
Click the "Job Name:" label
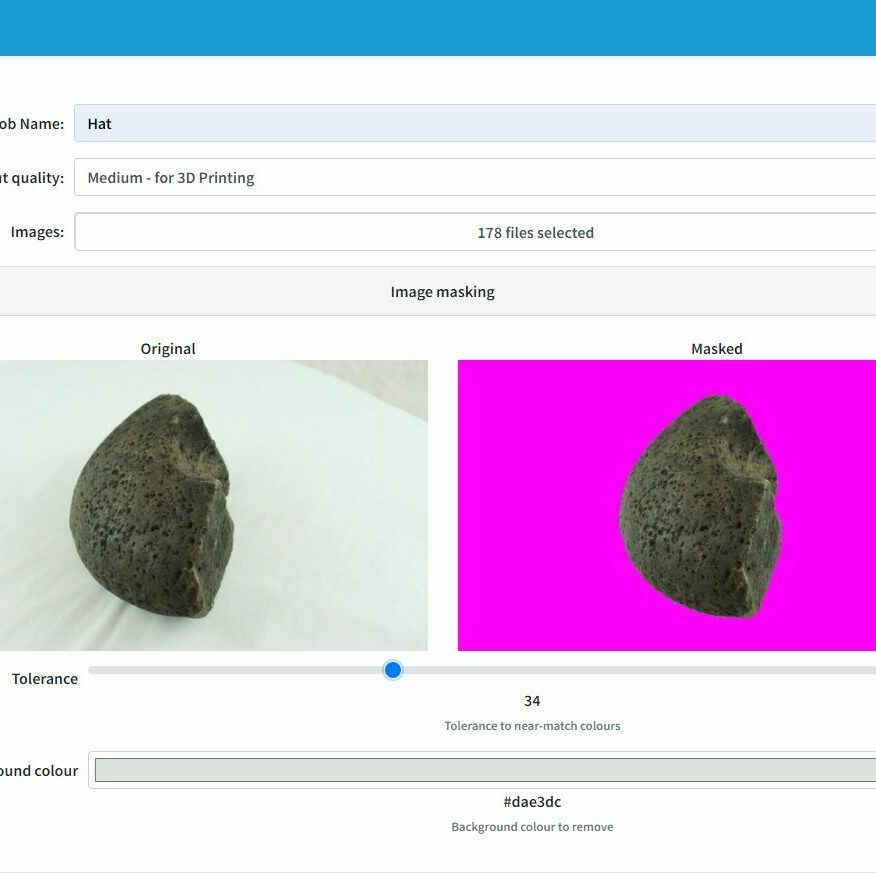(30, 124)
